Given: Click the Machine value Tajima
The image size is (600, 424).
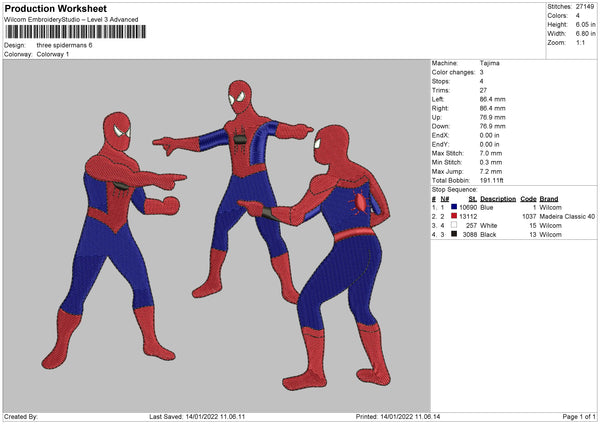Looking at the screenshot, I should [x=491, y=63].
